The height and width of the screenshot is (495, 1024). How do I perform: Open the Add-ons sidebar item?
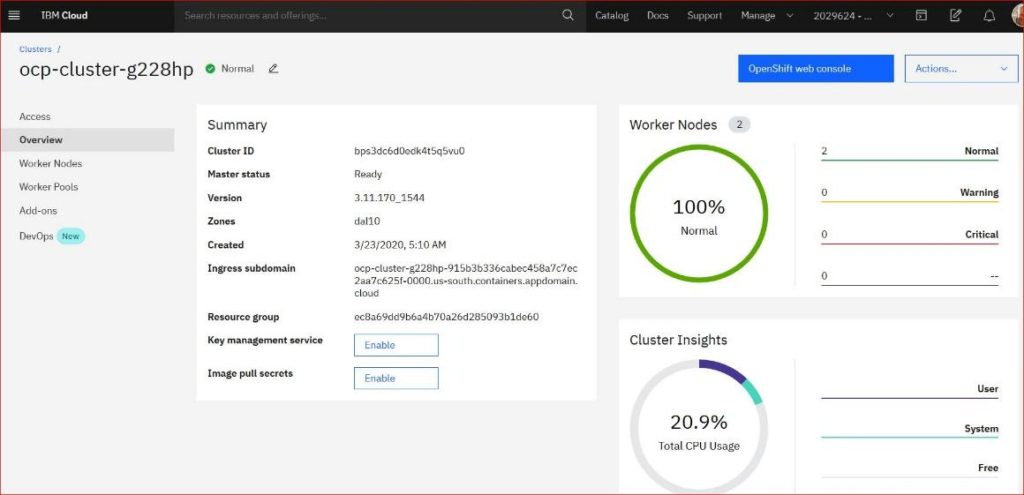[x=38, y=211]
